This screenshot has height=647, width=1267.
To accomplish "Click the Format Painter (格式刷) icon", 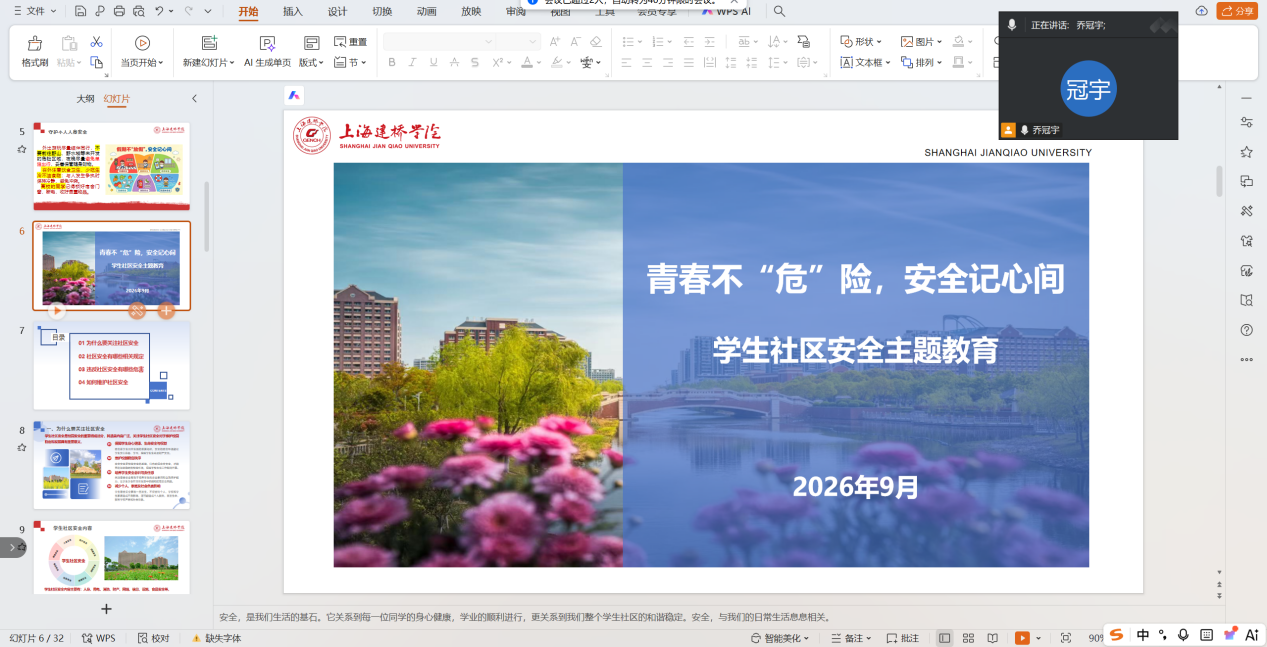I will (35, 43).
